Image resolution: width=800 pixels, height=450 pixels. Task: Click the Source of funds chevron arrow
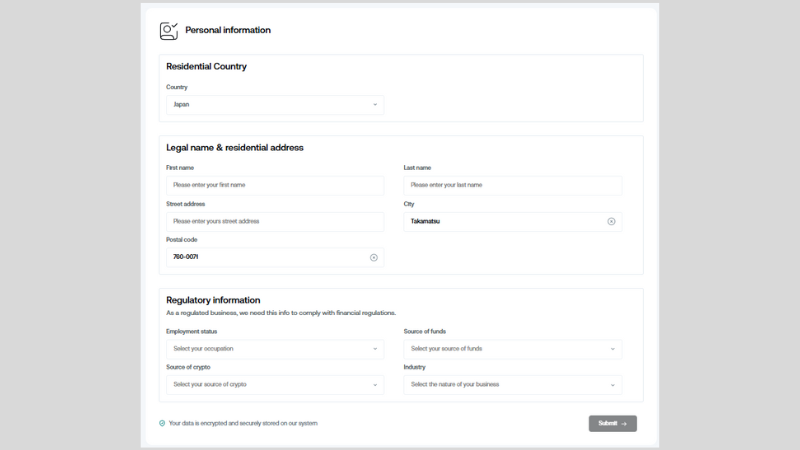click(613, 349)
